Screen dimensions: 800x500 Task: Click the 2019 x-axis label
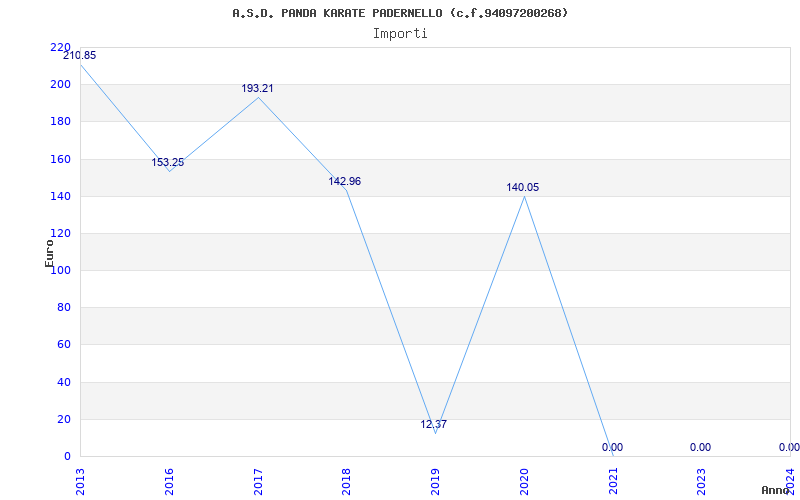(435, 482)
